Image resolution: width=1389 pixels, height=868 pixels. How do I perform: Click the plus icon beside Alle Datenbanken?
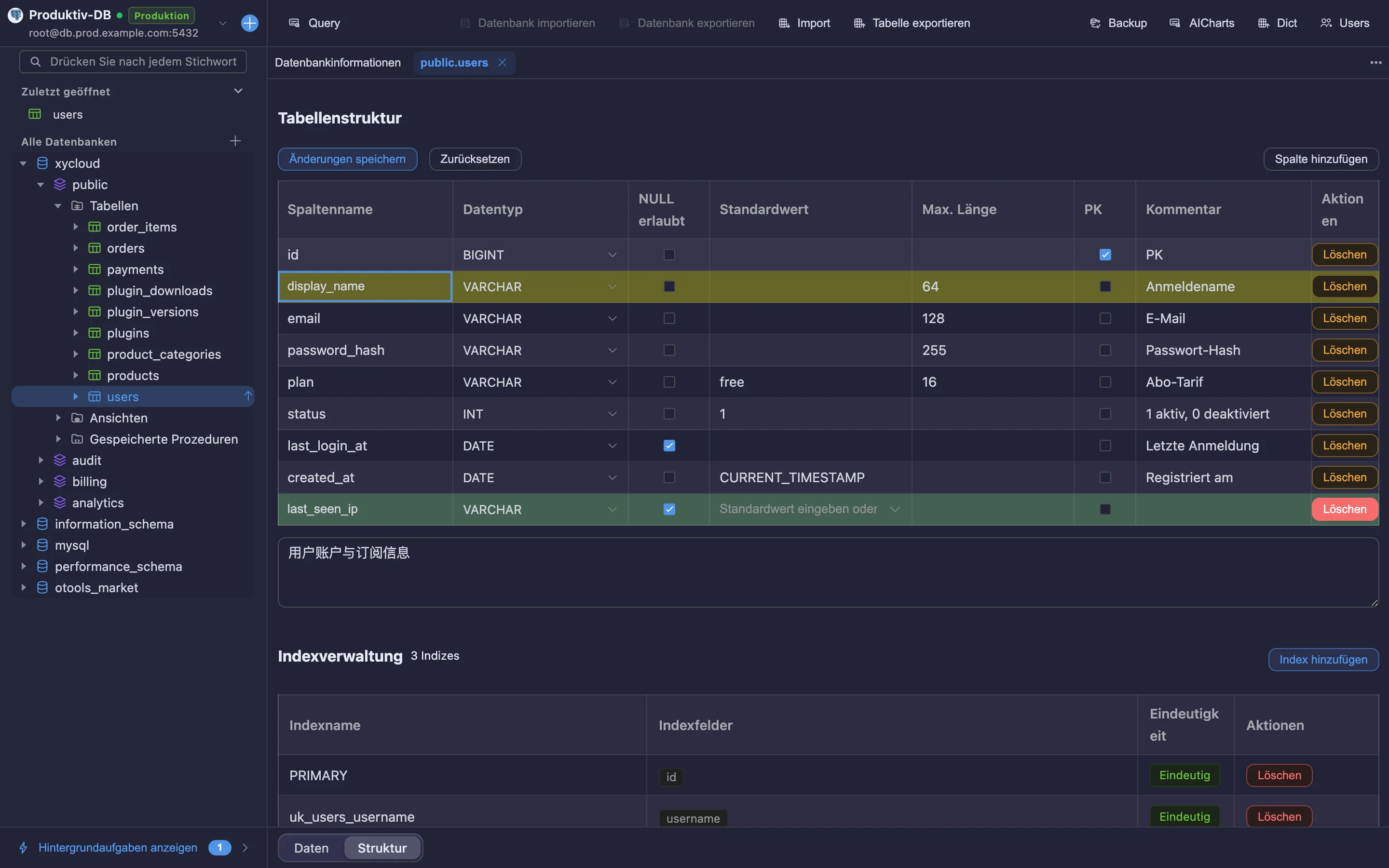coord(235,141)
